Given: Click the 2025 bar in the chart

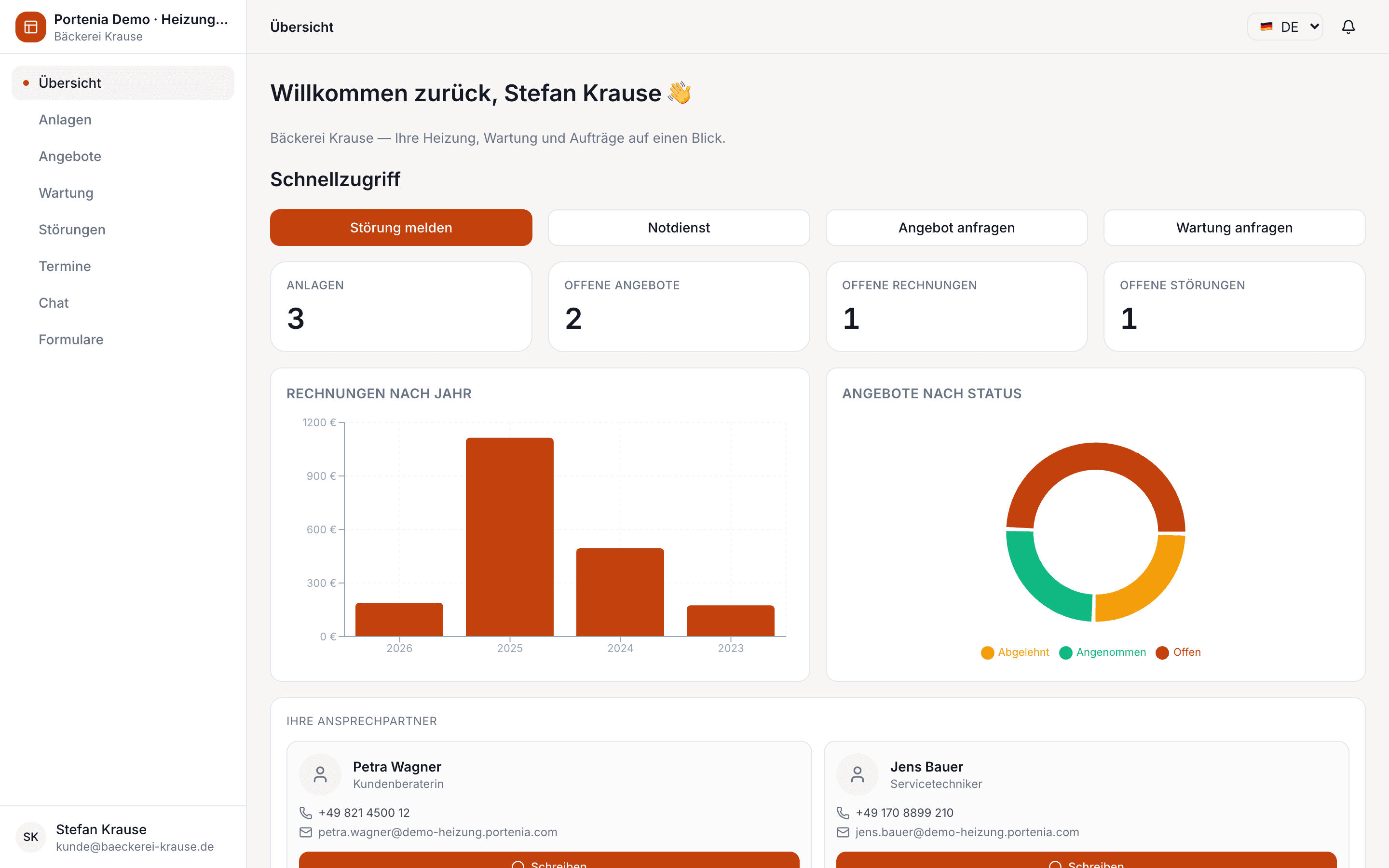Looking at the screenshot, I should point(510,537).
